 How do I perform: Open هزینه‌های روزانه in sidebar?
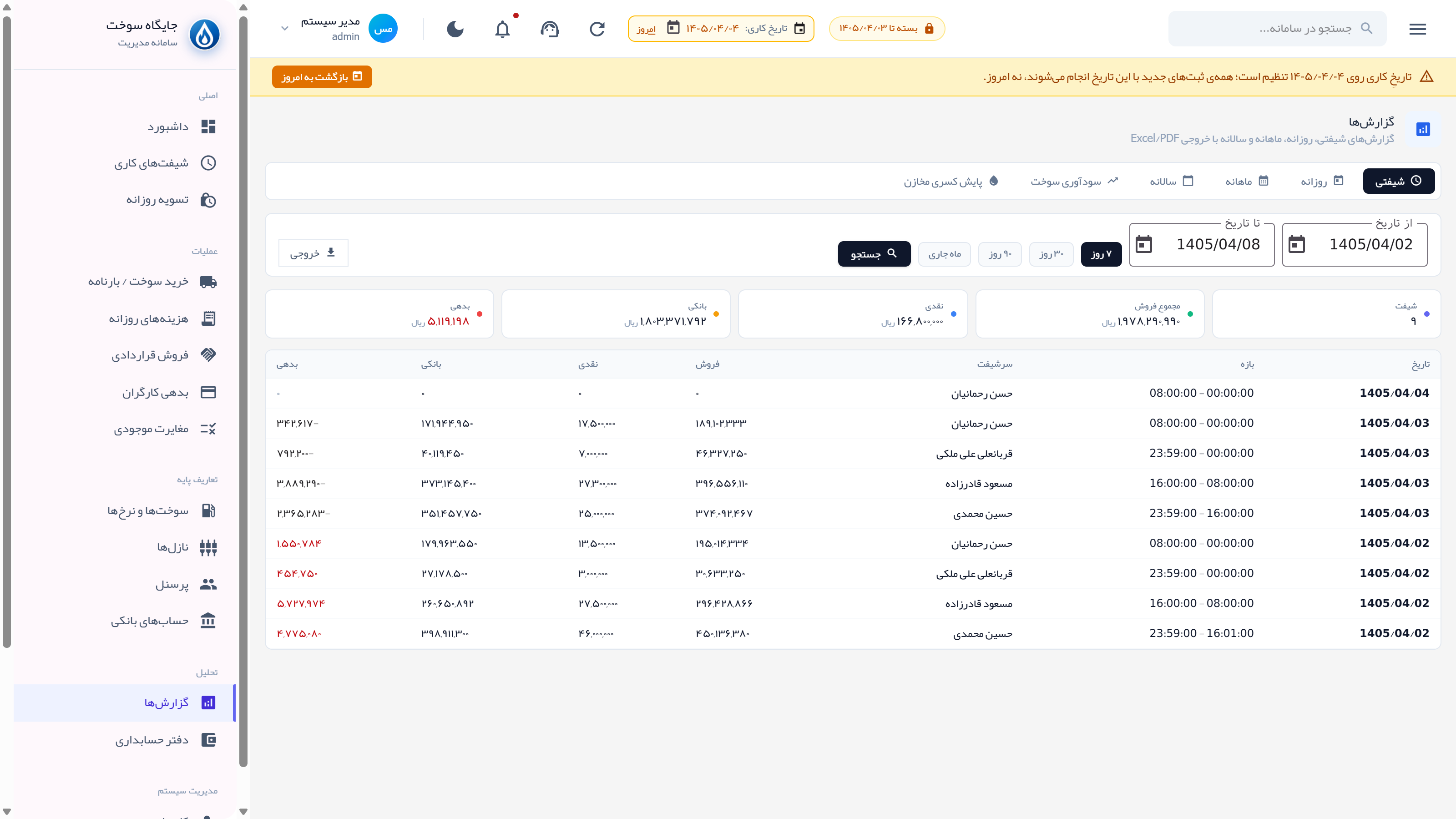tap(124, 318)
